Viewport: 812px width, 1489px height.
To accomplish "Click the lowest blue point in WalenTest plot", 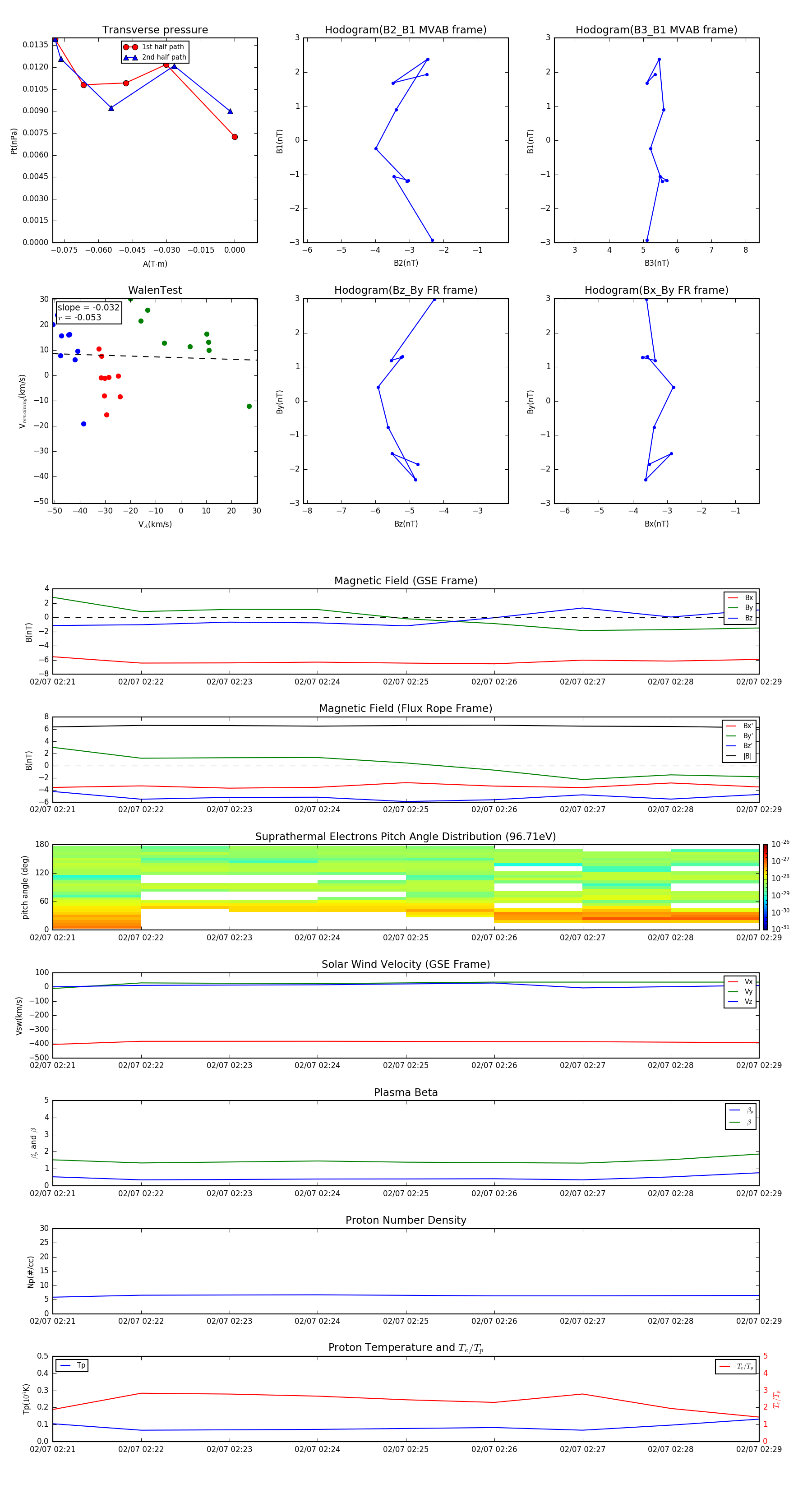I will point(83,424).
